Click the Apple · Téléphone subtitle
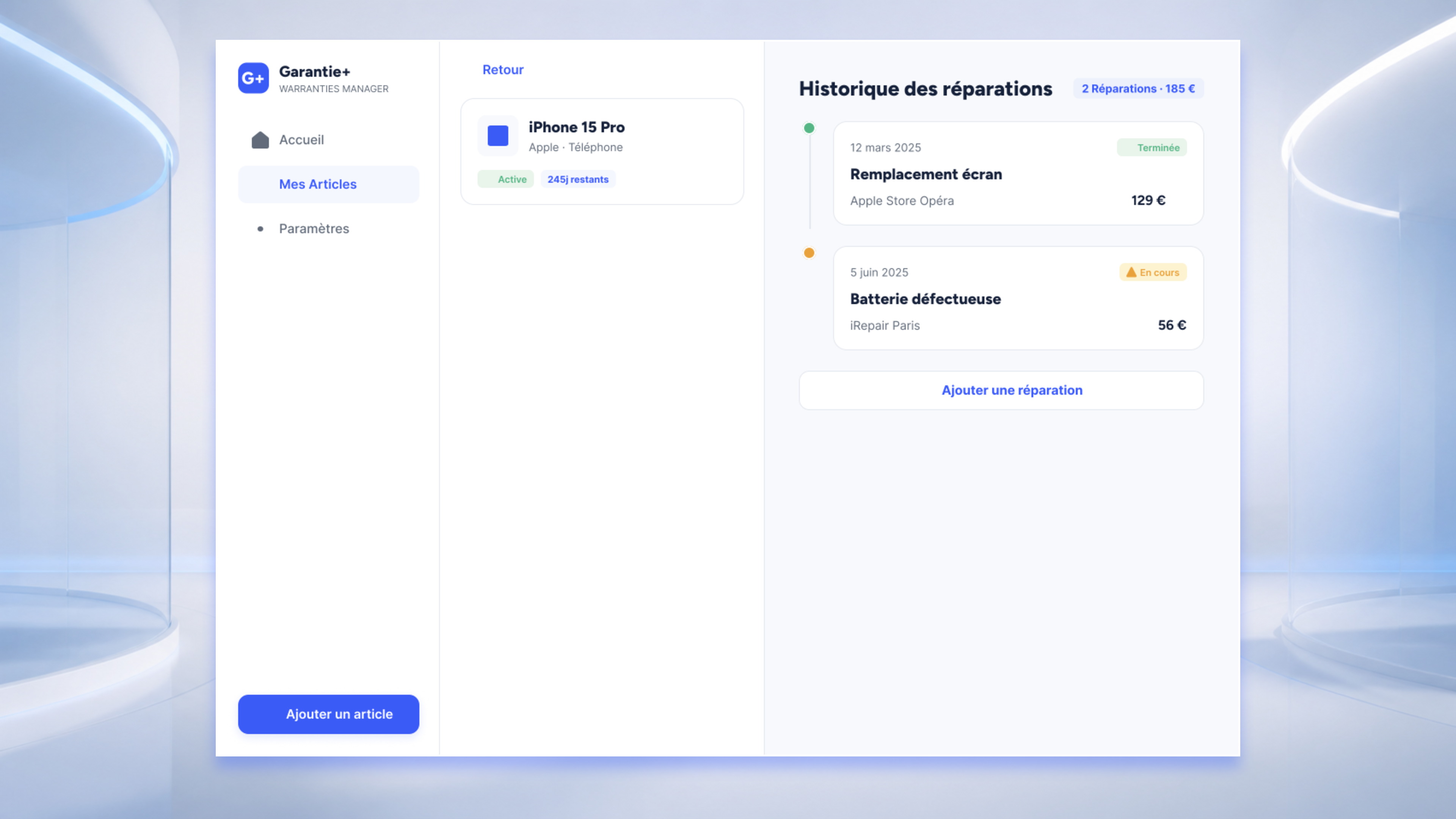The image size is (1456, 819). (x=576, y=147)
